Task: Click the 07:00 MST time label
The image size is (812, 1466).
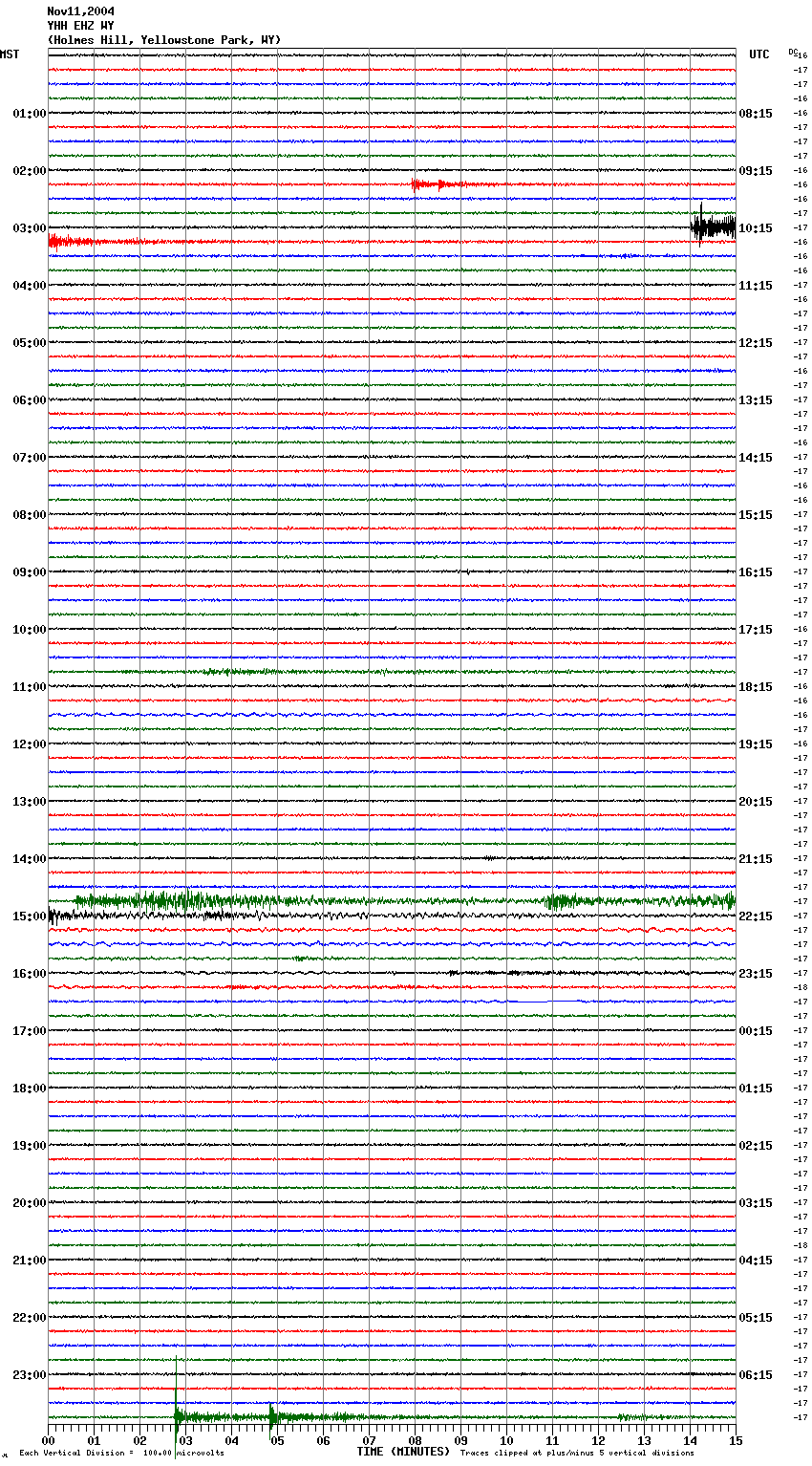Action: (x=30, y=458)
